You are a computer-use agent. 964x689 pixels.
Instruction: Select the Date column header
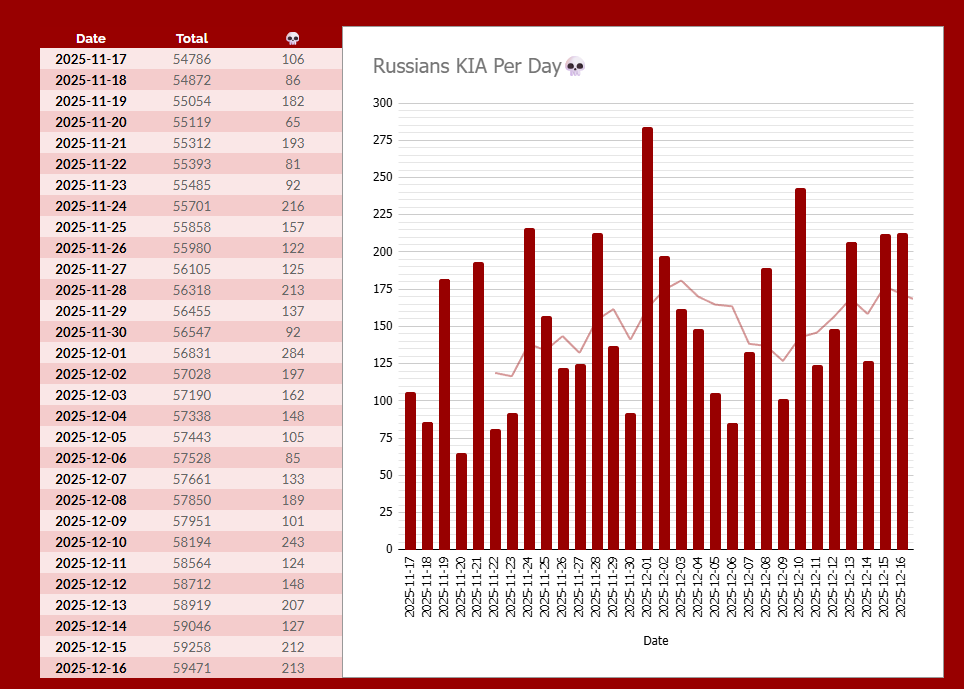(x=91, y=39)
